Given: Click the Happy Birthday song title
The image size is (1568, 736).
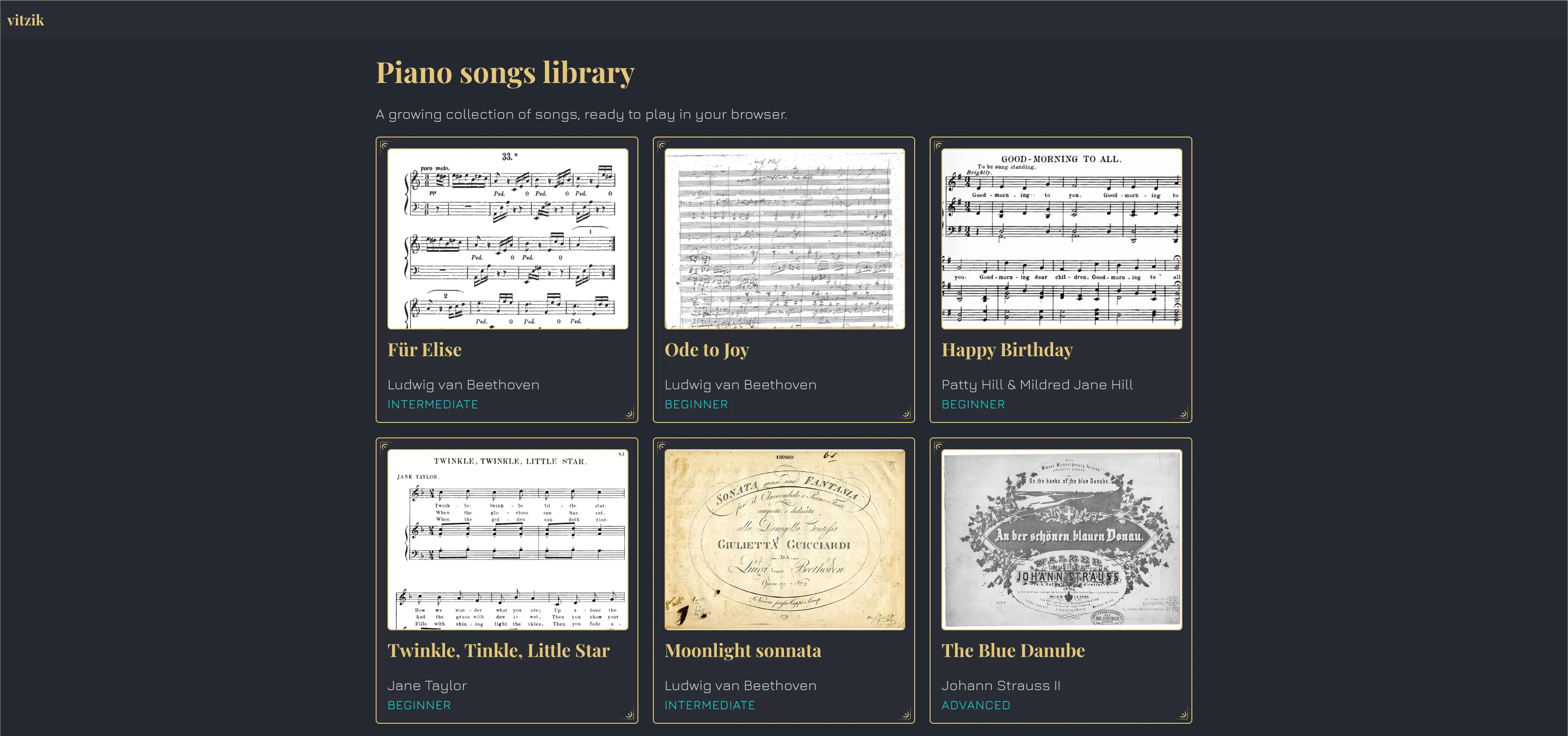Looking at the screenshot, I should point(1007,350).
